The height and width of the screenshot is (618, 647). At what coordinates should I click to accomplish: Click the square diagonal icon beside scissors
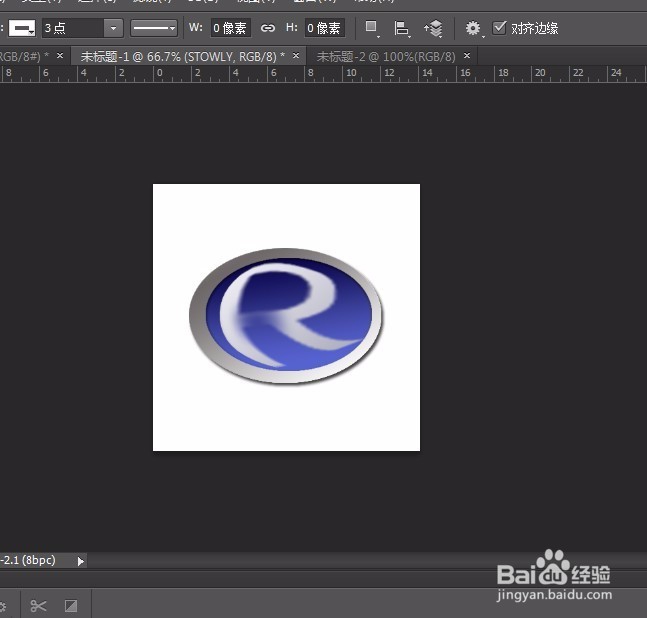[71, 606]
